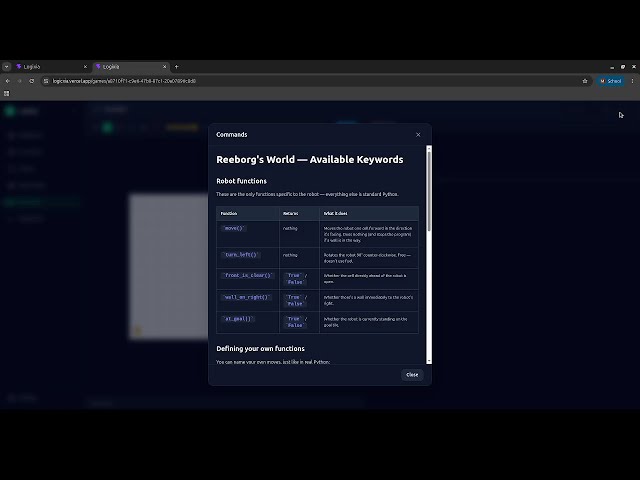Open the School profile button
640x480 pixels.
pyautogui.click(x=611, y=81)
